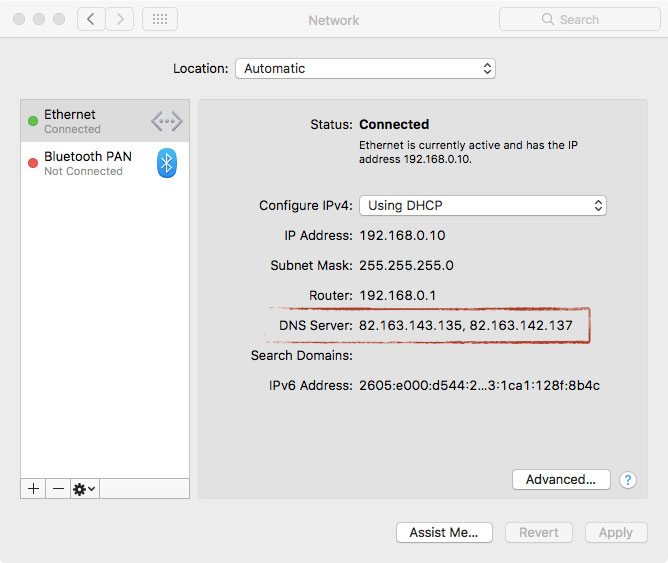Show all preferences grid icon
This screenshot has width=668, height=563.
coord(160,19)
